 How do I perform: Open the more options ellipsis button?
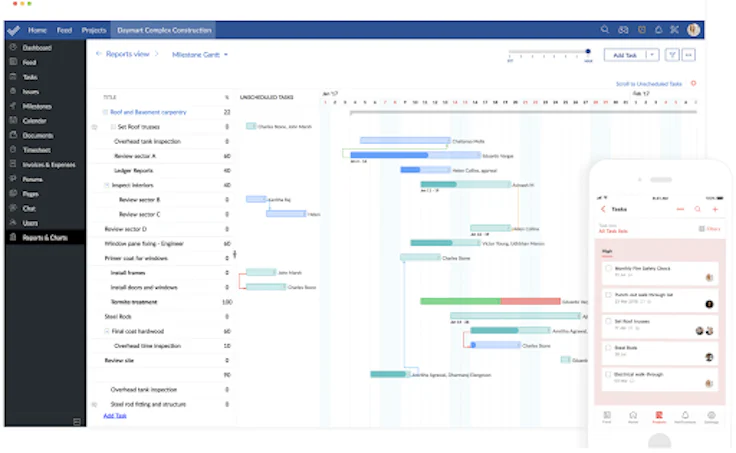point(689,55)
